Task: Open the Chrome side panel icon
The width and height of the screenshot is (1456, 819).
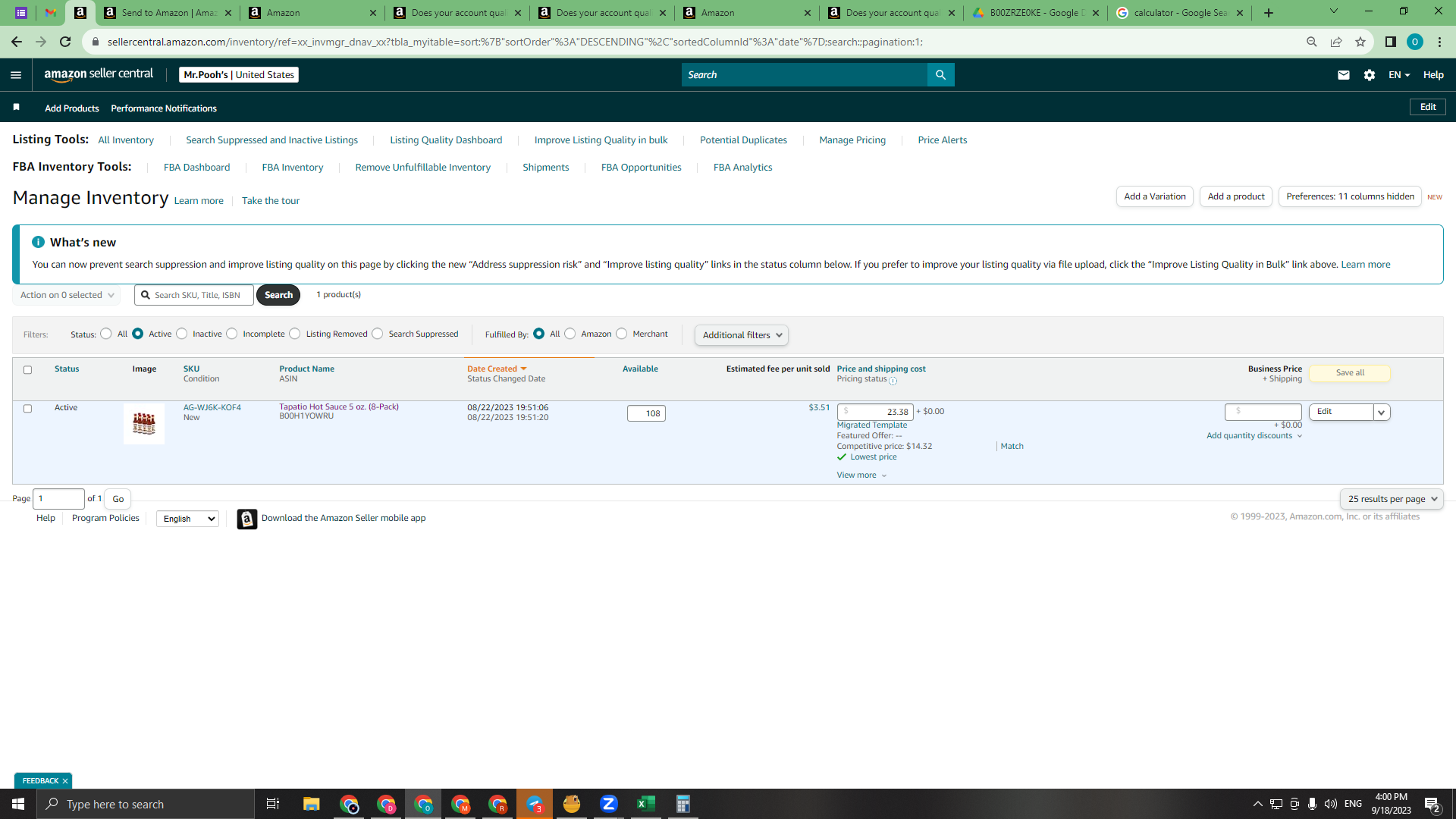Action: pyautogui.click(x=1391, y=42)
